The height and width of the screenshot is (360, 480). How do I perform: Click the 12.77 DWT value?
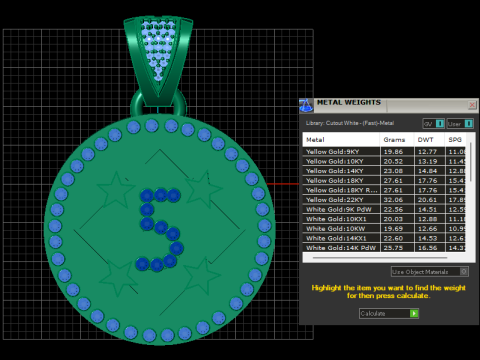[x=427, y=152]
